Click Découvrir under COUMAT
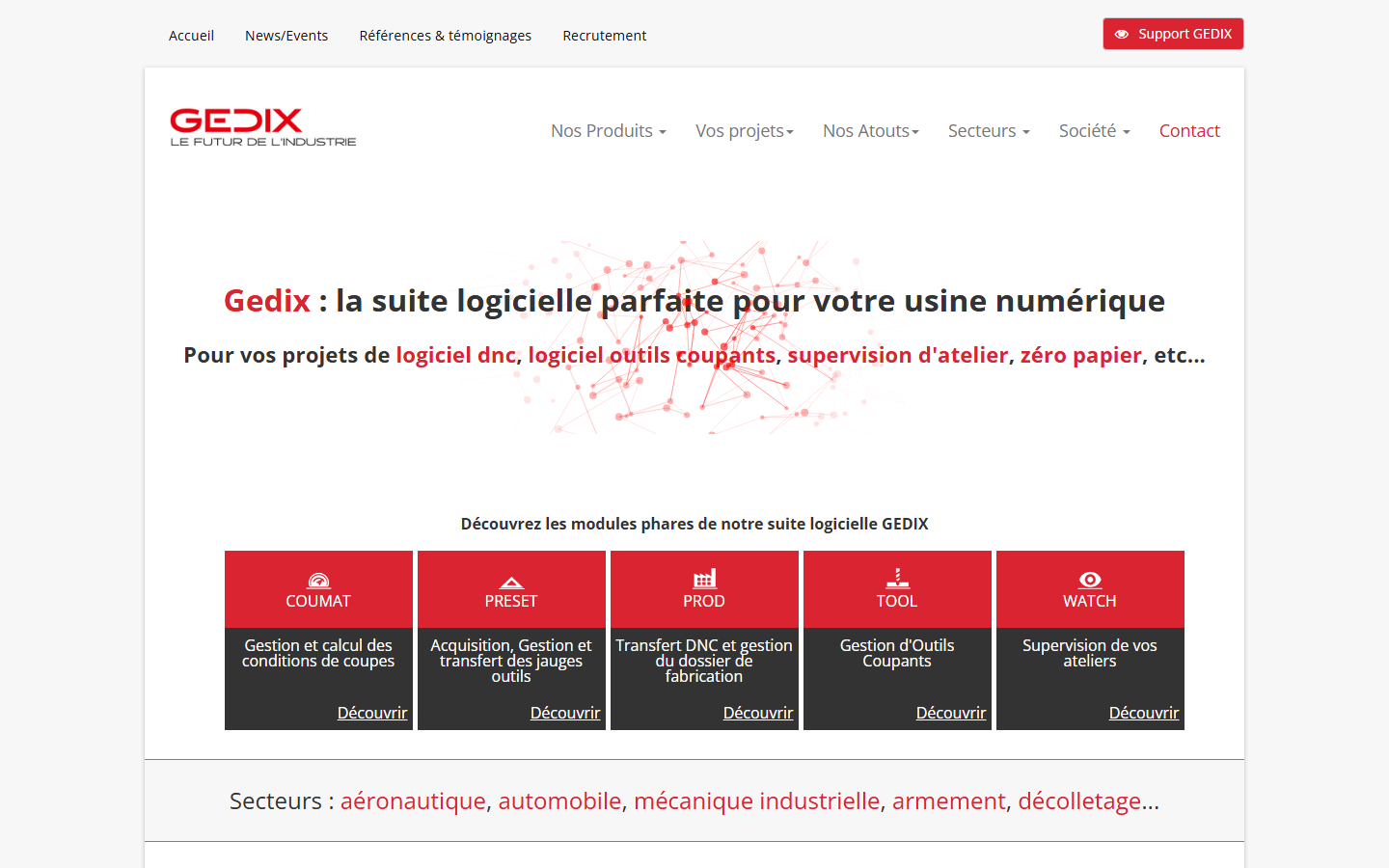Image resolution: width=1389 pixels, height=868 pixels. (372, 713)
